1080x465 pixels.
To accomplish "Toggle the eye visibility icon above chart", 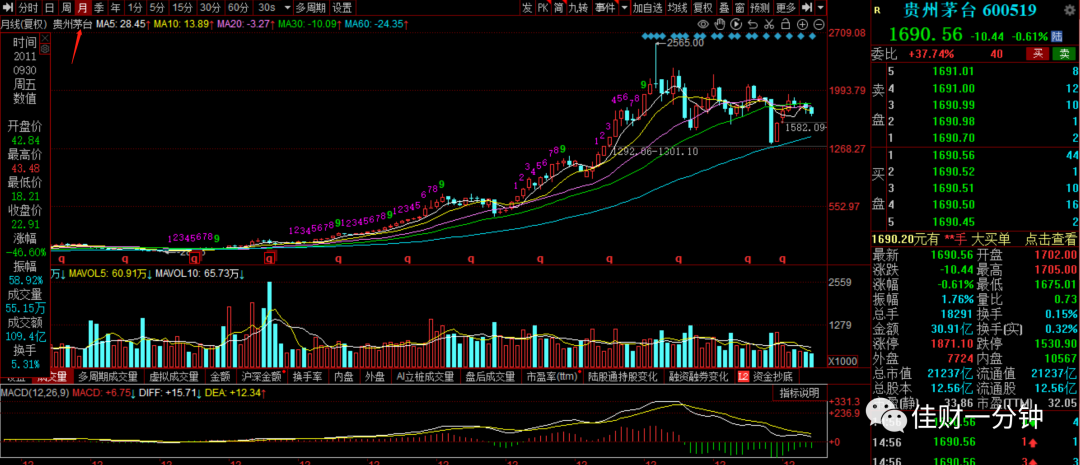I will (x=703, y=24).
